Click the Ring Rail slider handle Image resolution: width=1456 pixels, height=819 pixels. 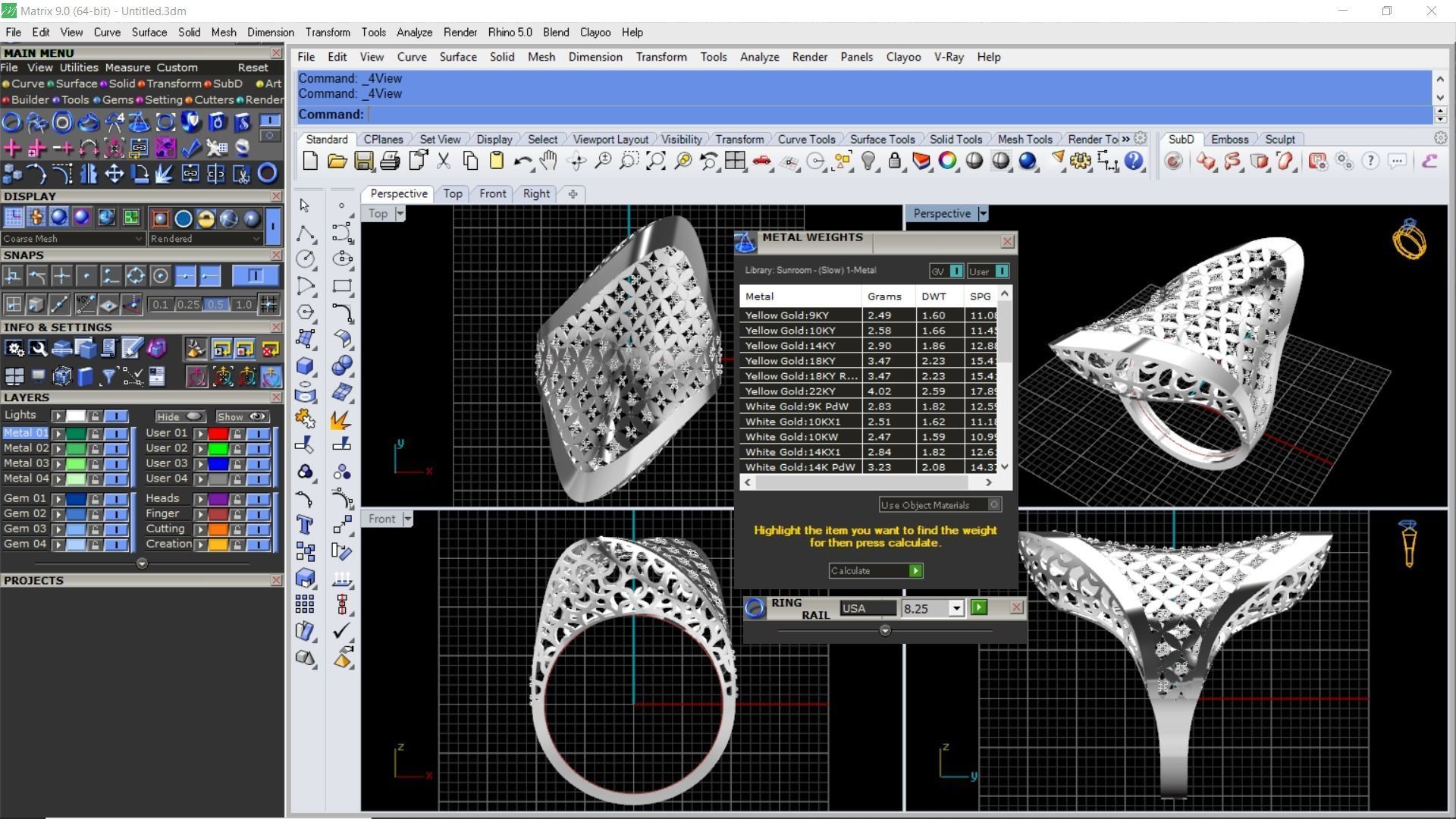[x=885, y=630]
